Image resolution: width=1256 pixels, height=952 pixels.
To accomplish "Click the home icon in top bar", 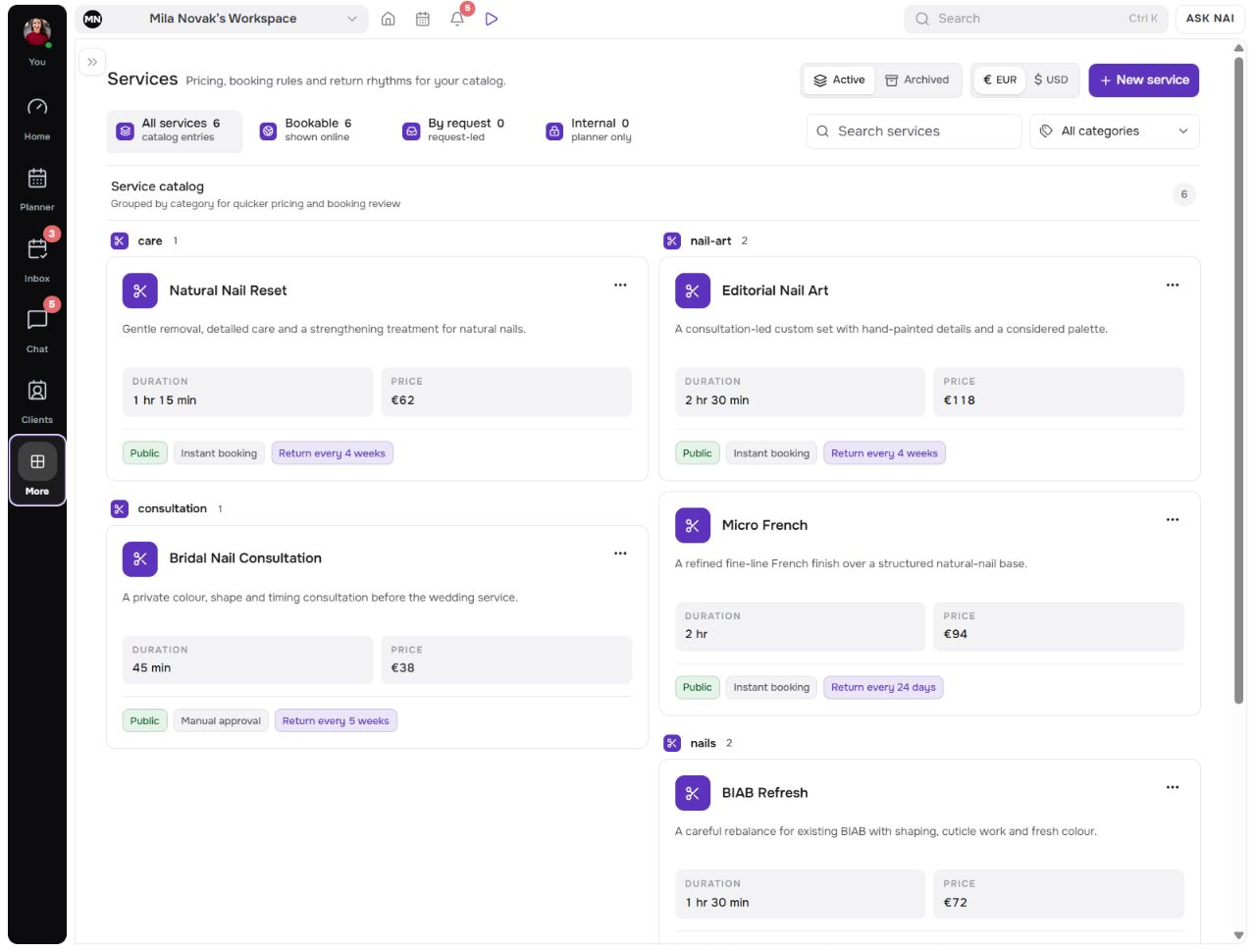I will 389,19.
